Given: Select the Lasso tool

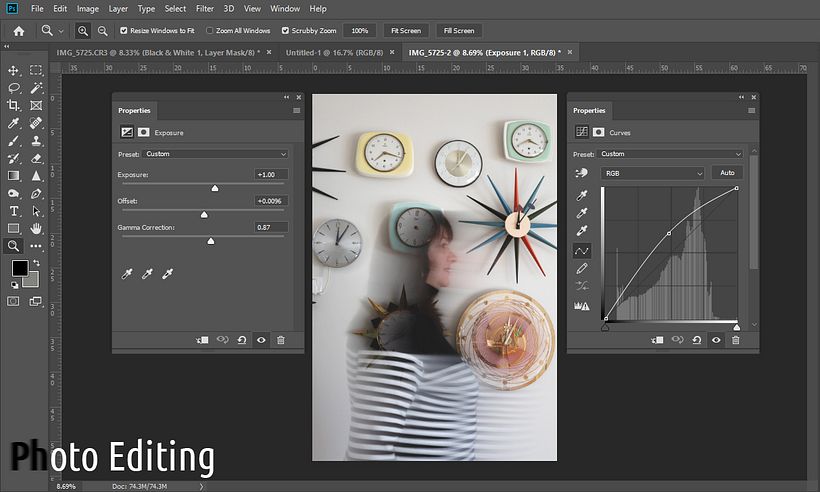Looking at the screenshot, I should pyautogui.click(x=14, y=88).
